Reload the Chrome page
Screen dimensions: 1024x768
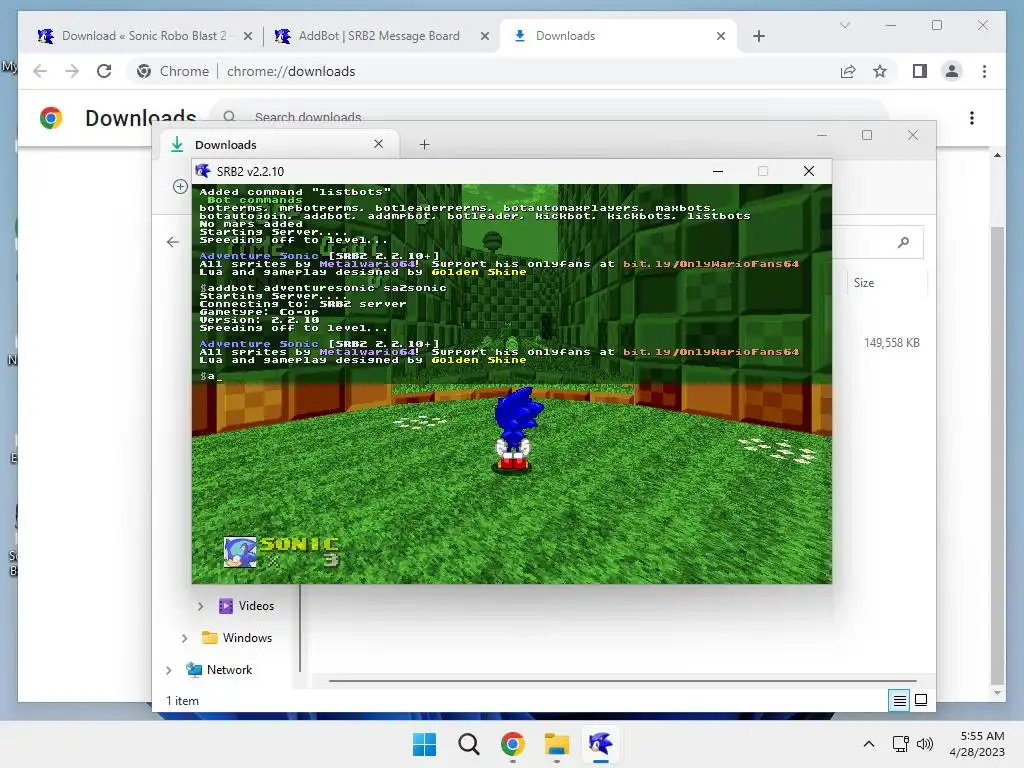coord(104,71)
